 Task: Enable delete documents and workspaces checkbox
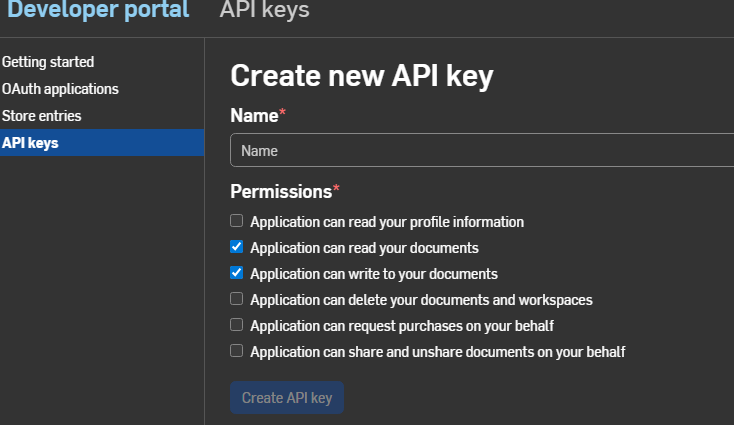click(x=236, y=299)
